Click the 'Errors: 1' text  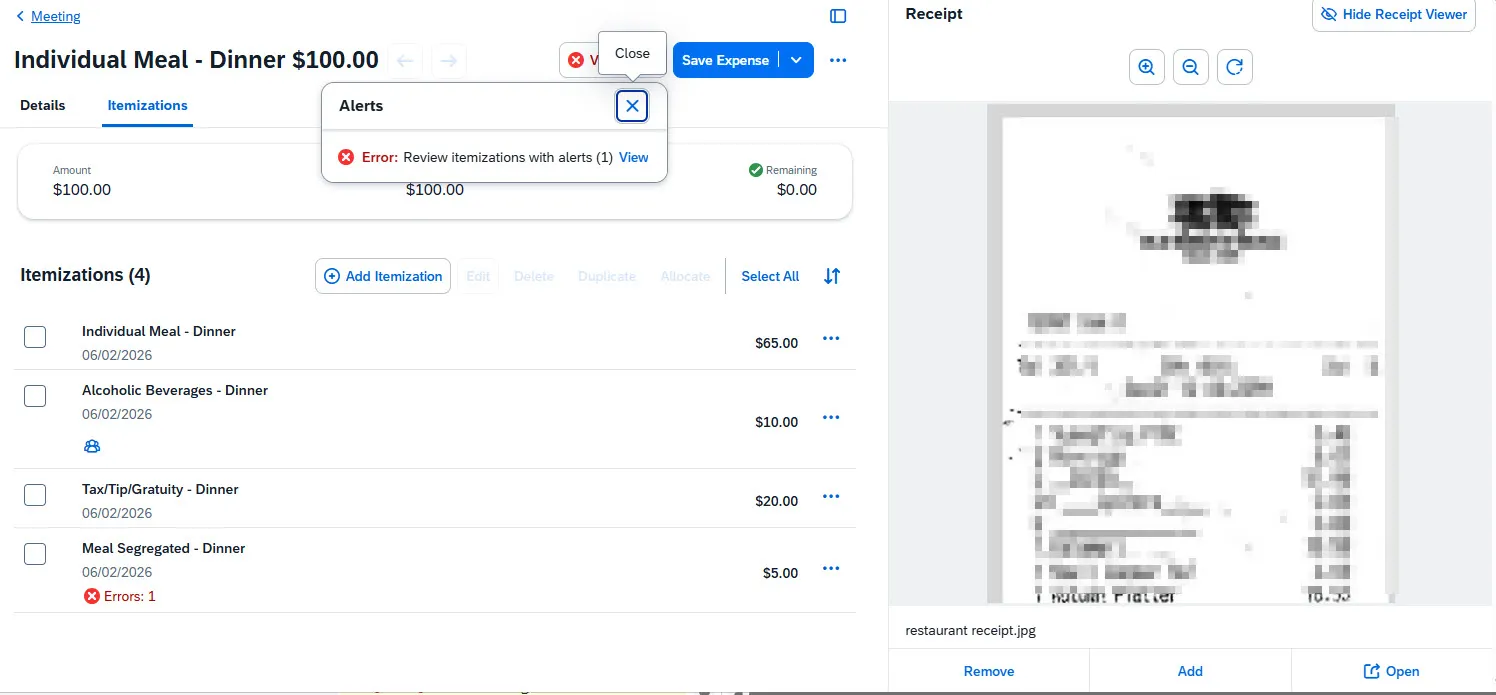point(130,596)
